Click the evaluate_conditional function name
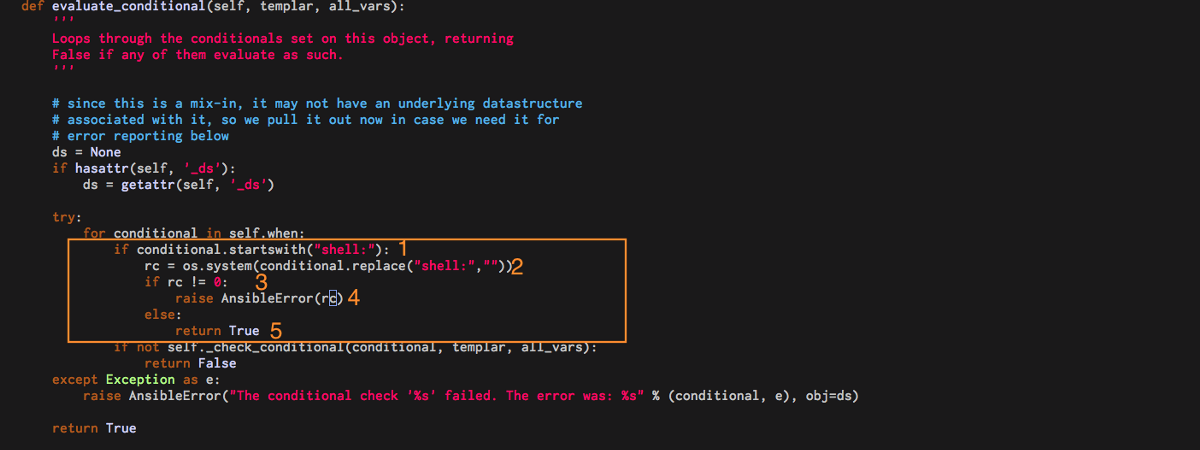This screenshot has height=450, width=1200. click(x=124, y=6)
